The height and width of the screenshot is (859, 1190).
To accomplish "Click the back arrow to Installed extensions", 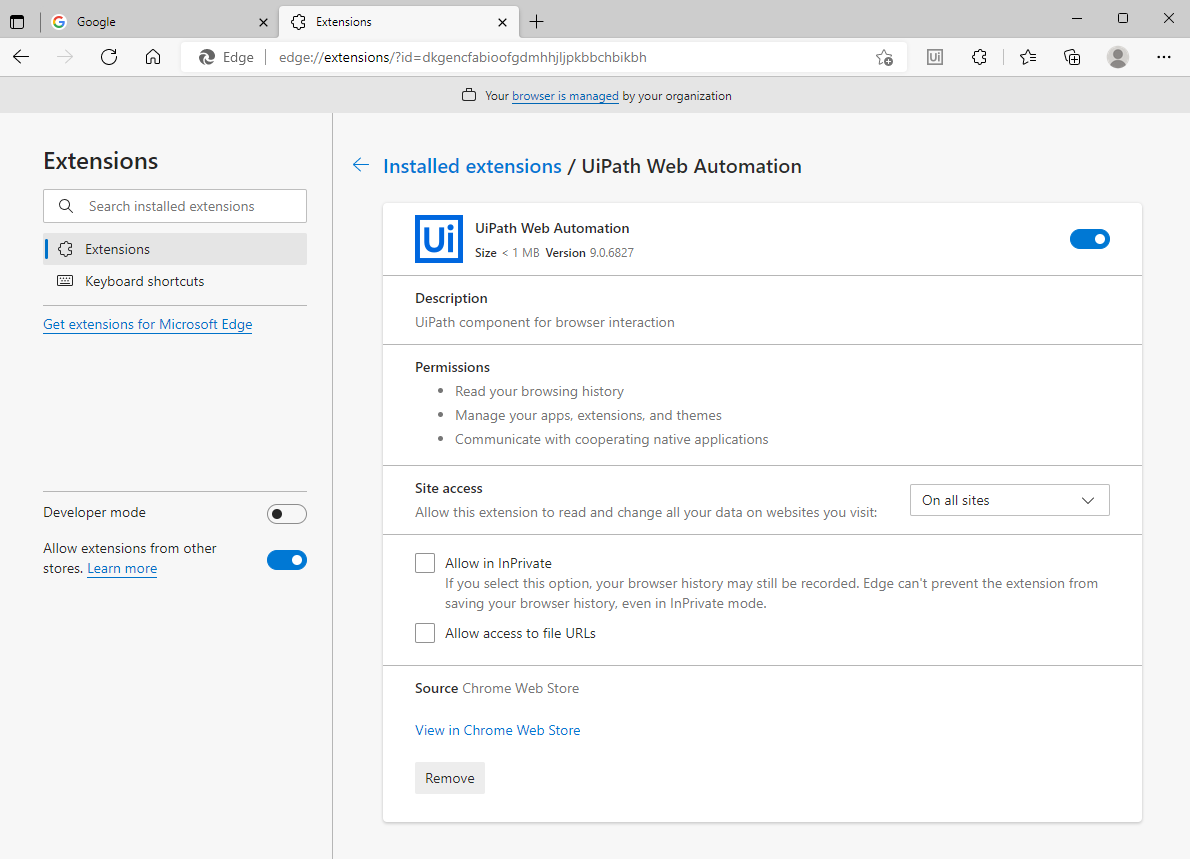I will coord(360,165).
